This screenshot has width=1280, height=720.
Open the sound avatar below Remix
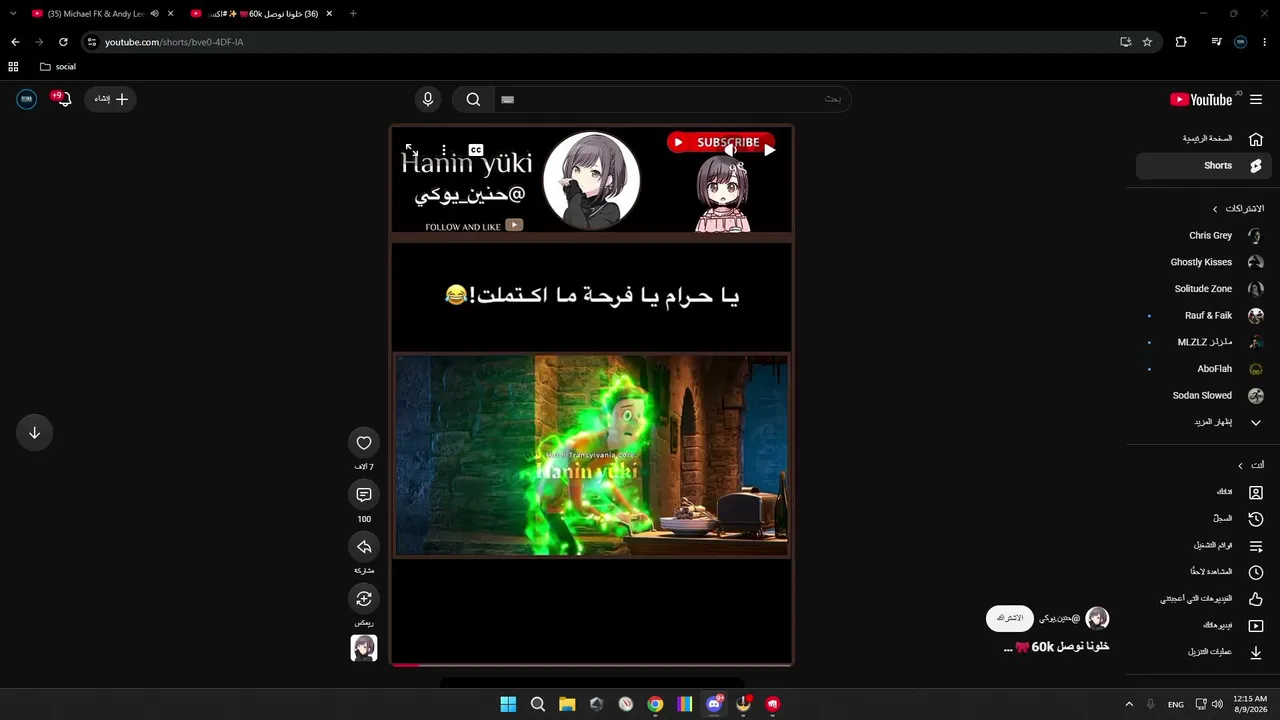coord(364,648)
